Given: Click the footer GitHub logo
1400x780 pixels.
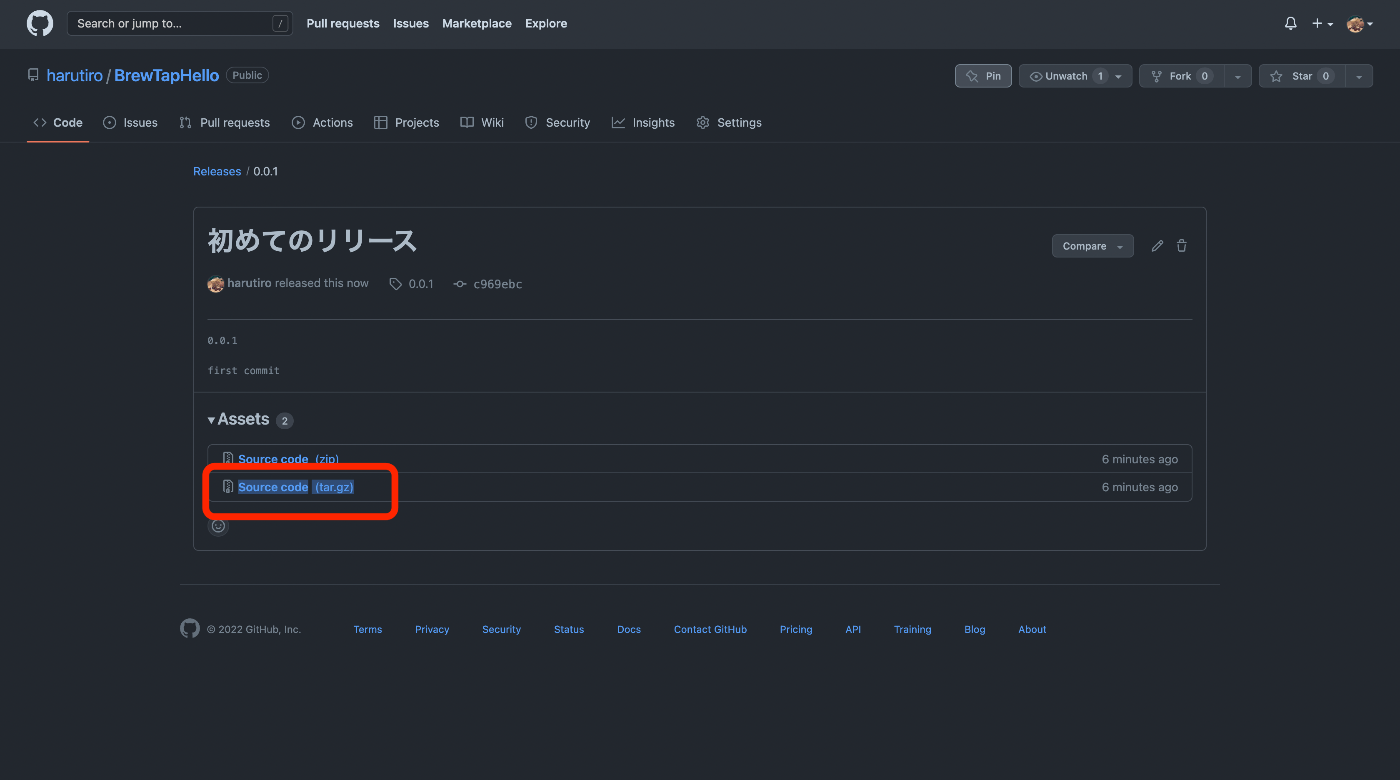Looking at the screenshot, I should (x=190, y=628).
